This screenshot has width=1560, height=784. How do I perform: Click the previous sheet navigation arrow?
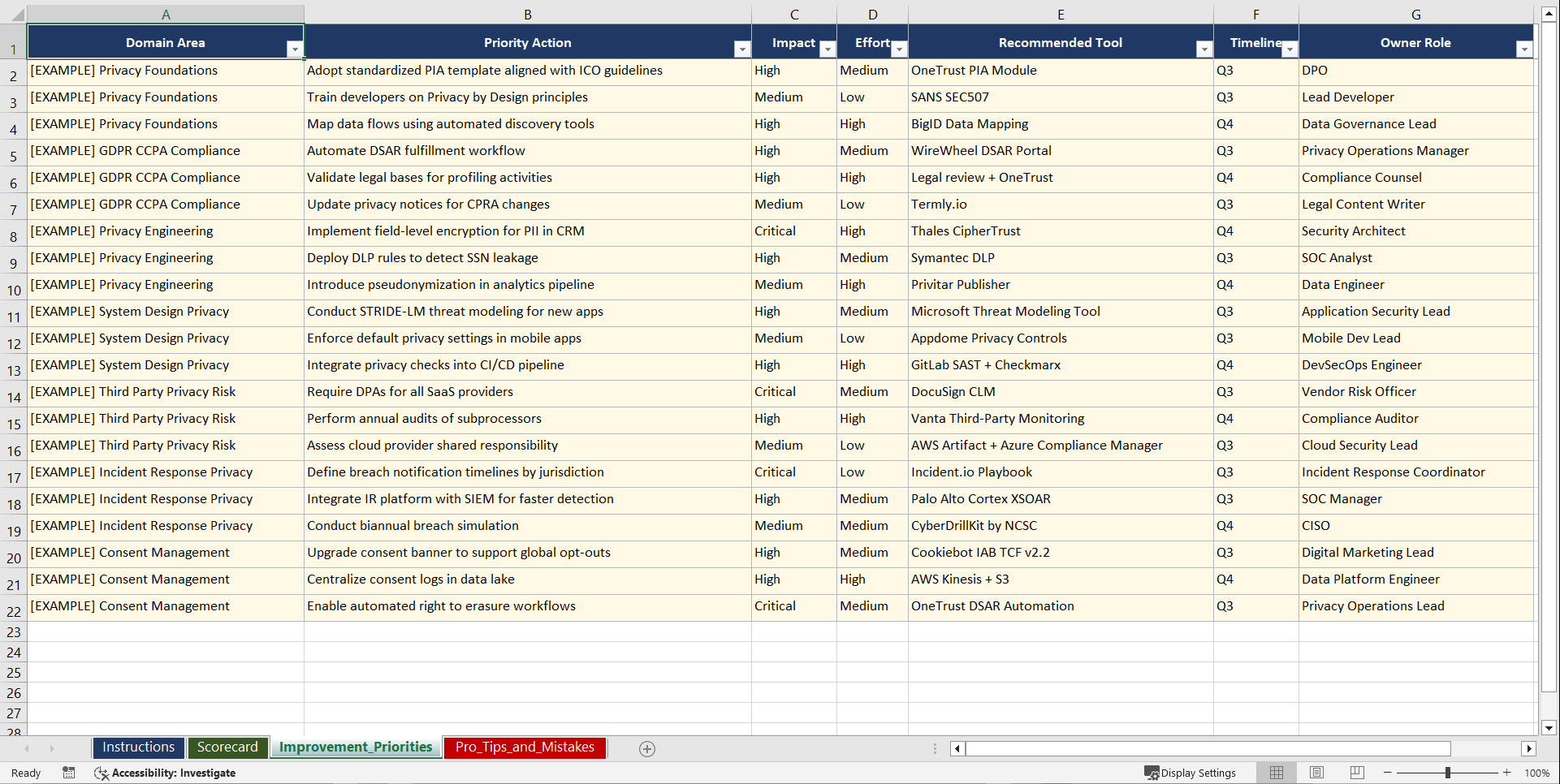pyautogui.click(x=28, y=748)
